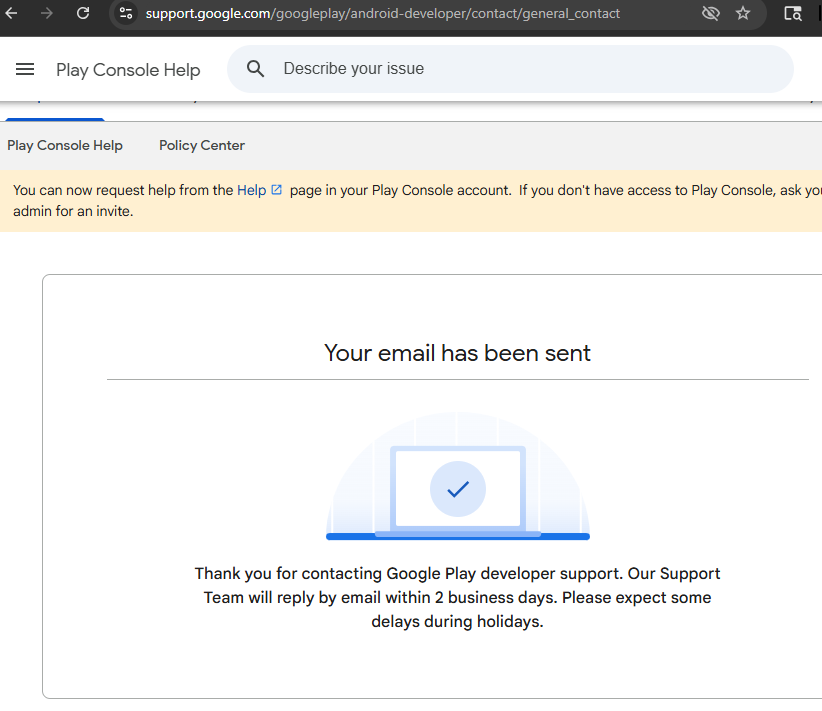The height and width of the screenshot is (711, 822).
Task: Click the external link icon beside Help
Action: click(x=277, y=190)
